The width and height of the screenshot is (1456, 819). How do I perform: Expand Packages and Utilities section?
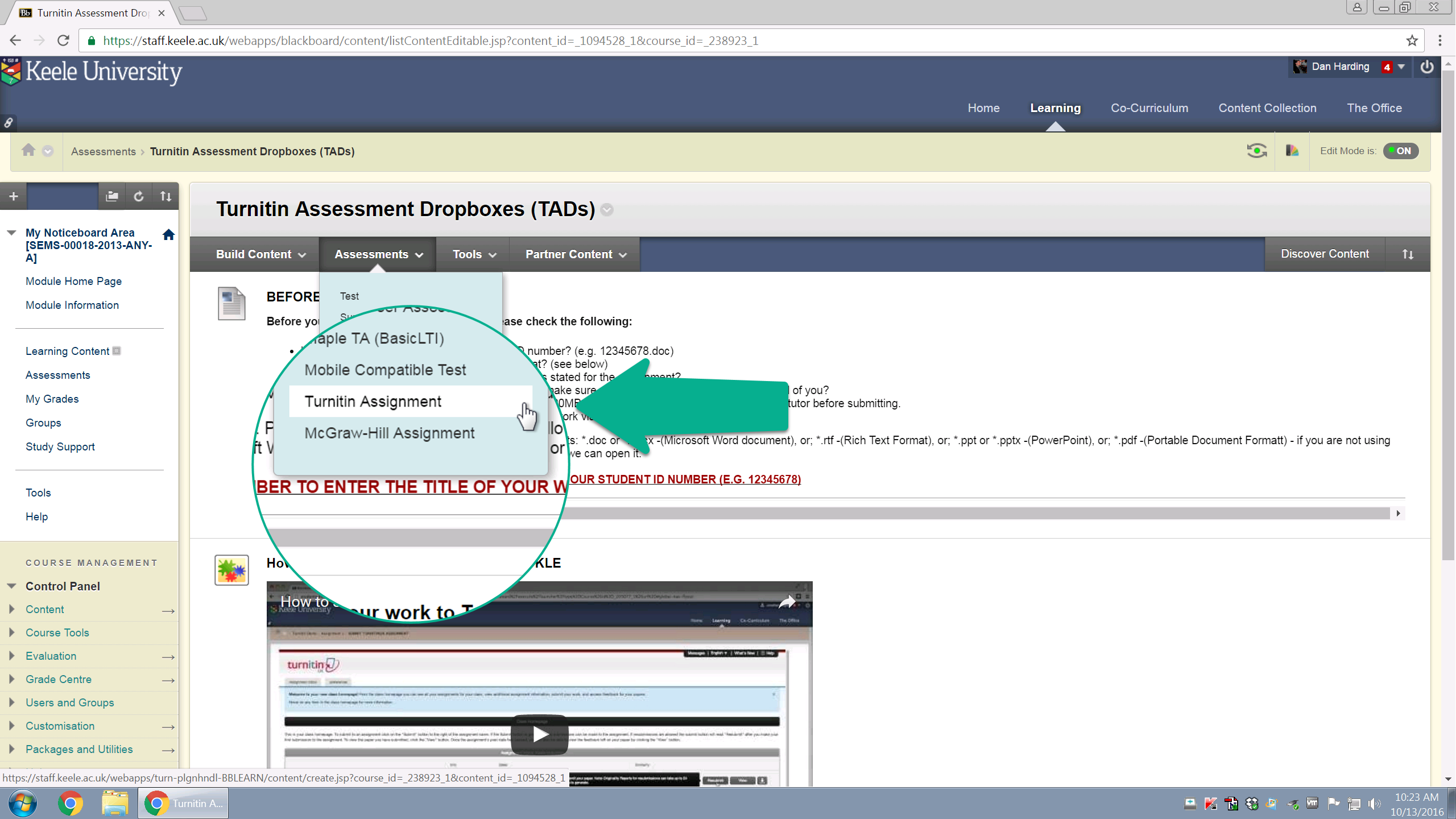click(x=11, y=749)
